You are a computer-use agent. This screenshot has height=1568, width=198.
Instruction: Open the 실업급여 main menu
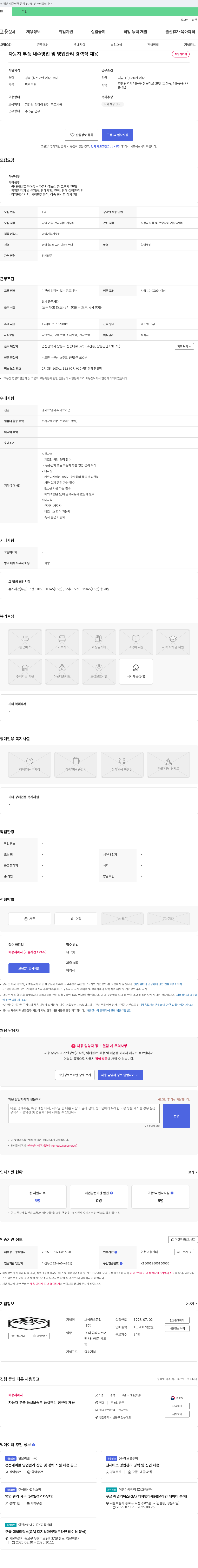click(98, 32)
